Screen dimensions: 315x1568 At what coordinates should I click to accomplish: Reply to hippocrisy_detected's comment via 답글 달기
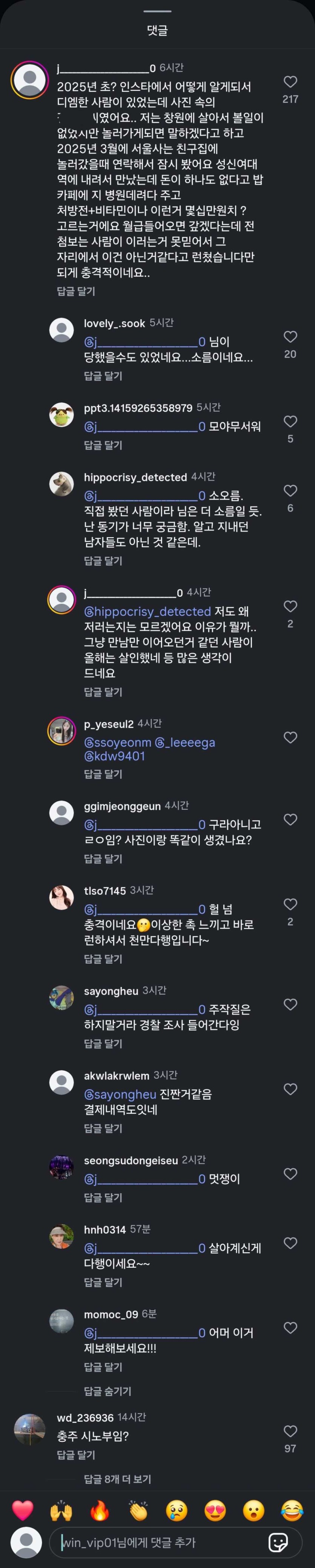pos(103,561)
